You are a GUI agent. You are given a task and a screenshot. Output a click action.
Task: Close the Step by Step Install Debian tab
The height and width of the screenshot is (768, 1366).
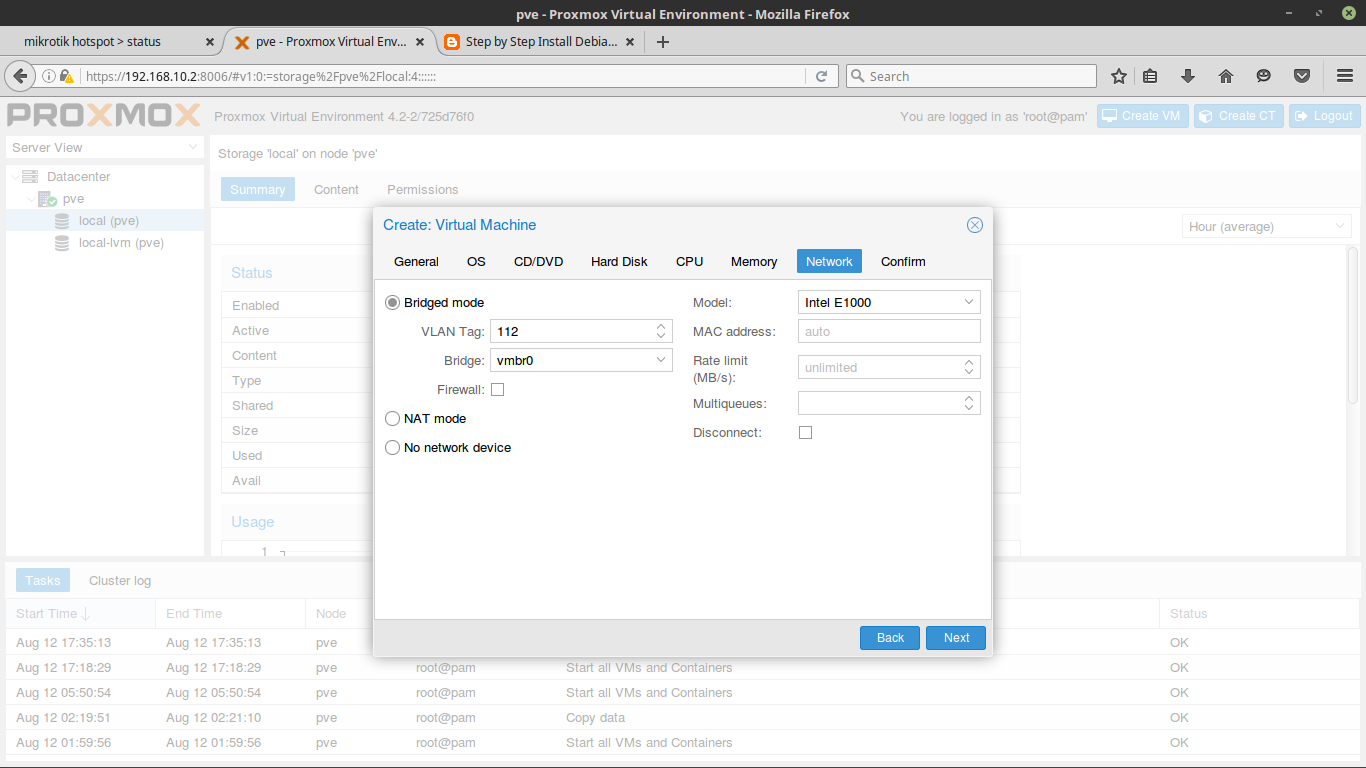pos(630,42)
